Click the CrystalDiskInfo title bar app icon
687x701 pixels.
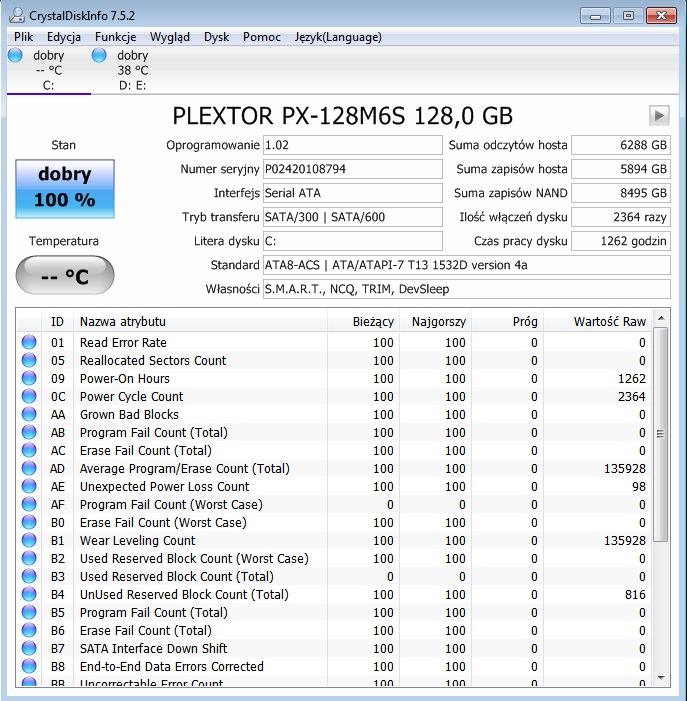[17, 15]
